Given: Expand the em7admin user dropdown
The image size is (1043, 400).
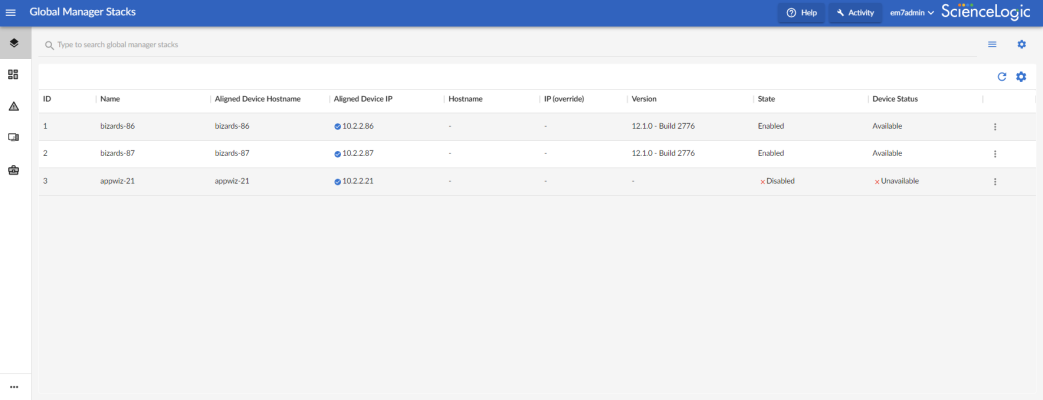Looking at the screenshot, I should (911, 13).
